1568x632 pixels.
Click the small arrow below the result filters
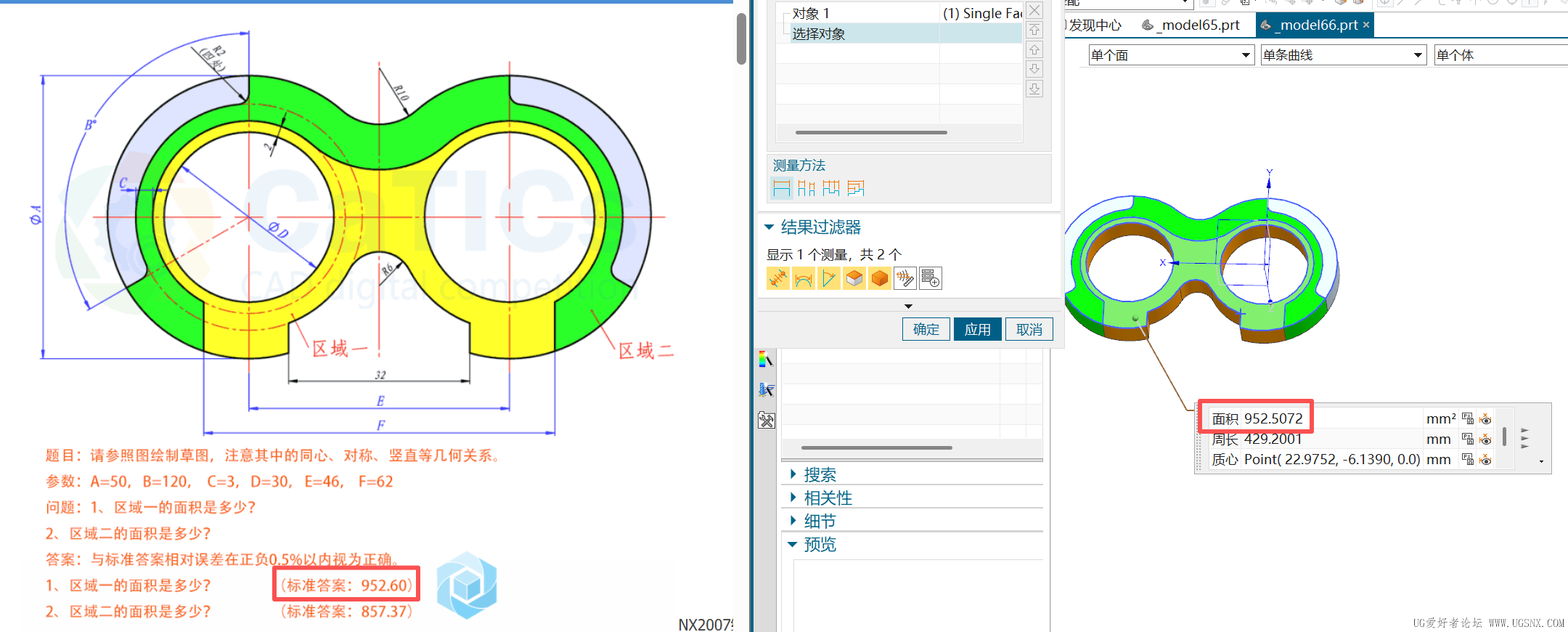pos(908,307)
